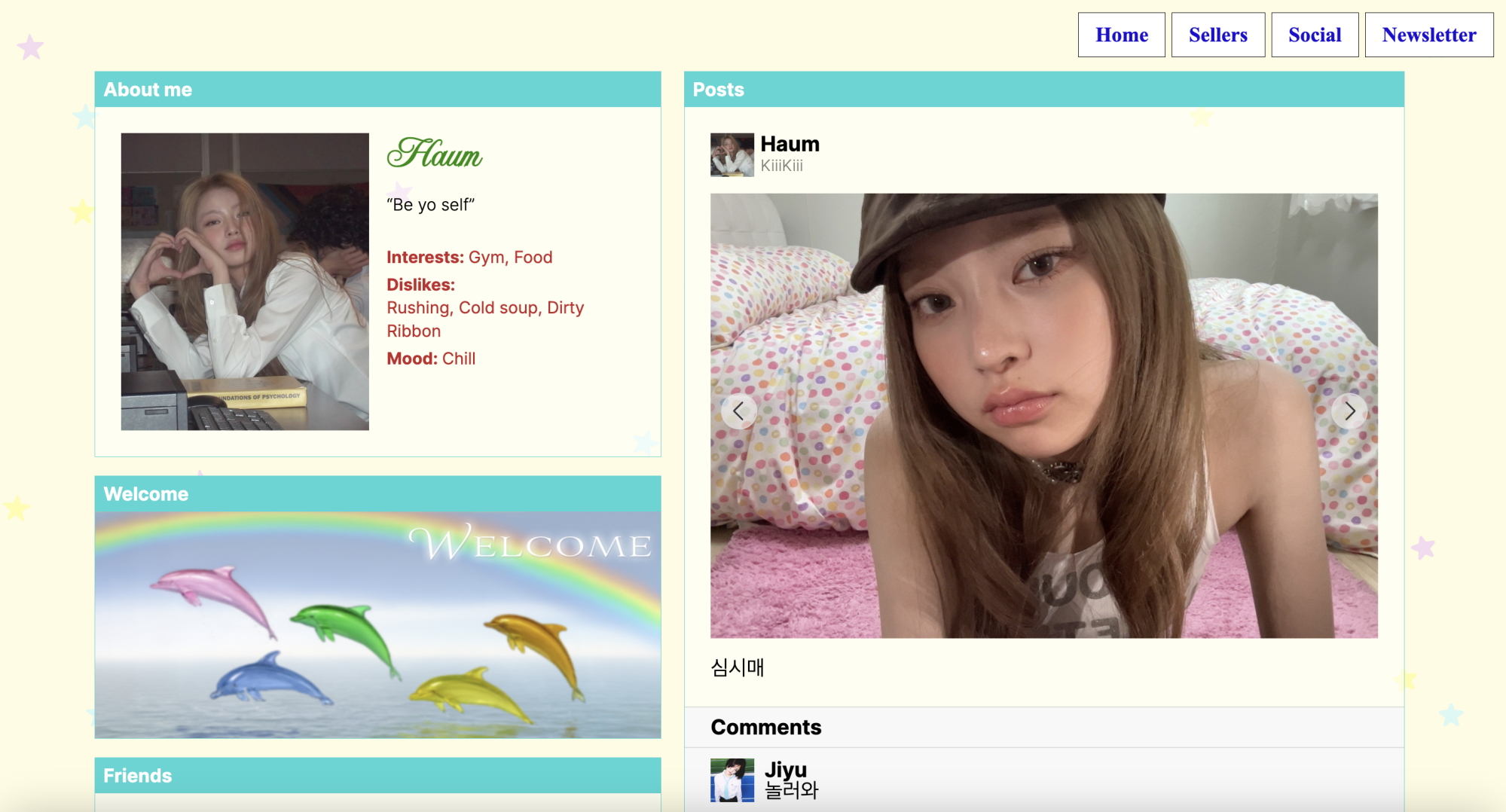Click the Haum username in post header

pos(790,144)
